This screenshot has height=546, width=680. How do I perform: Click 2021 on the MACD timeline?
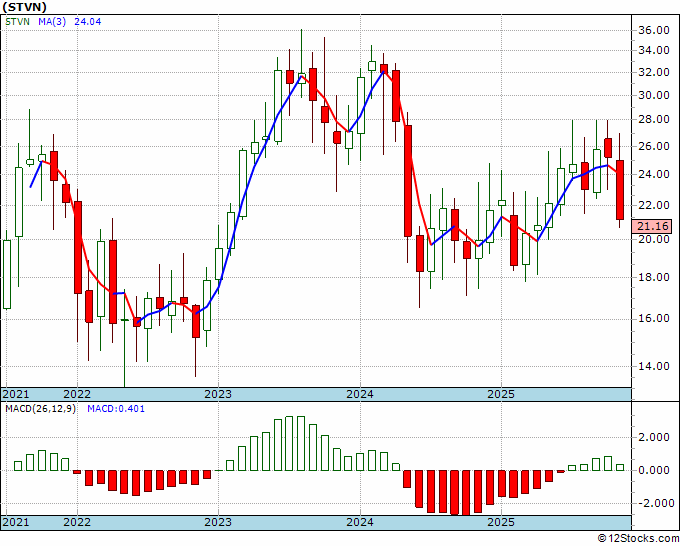pyautogui.click(x=16, y=522)
